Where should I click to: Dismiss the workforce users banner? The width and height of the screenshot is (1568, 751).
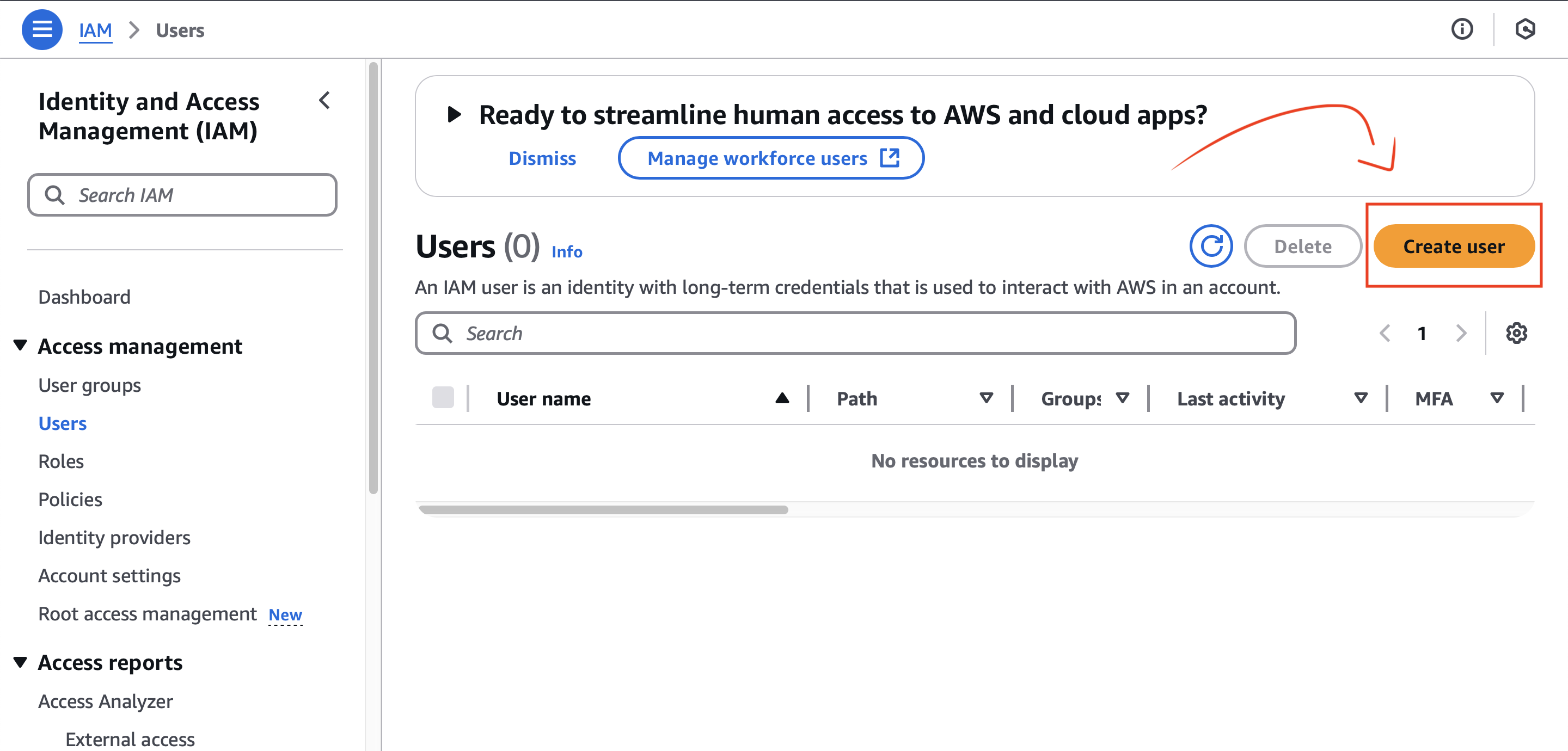pos(542,158)
